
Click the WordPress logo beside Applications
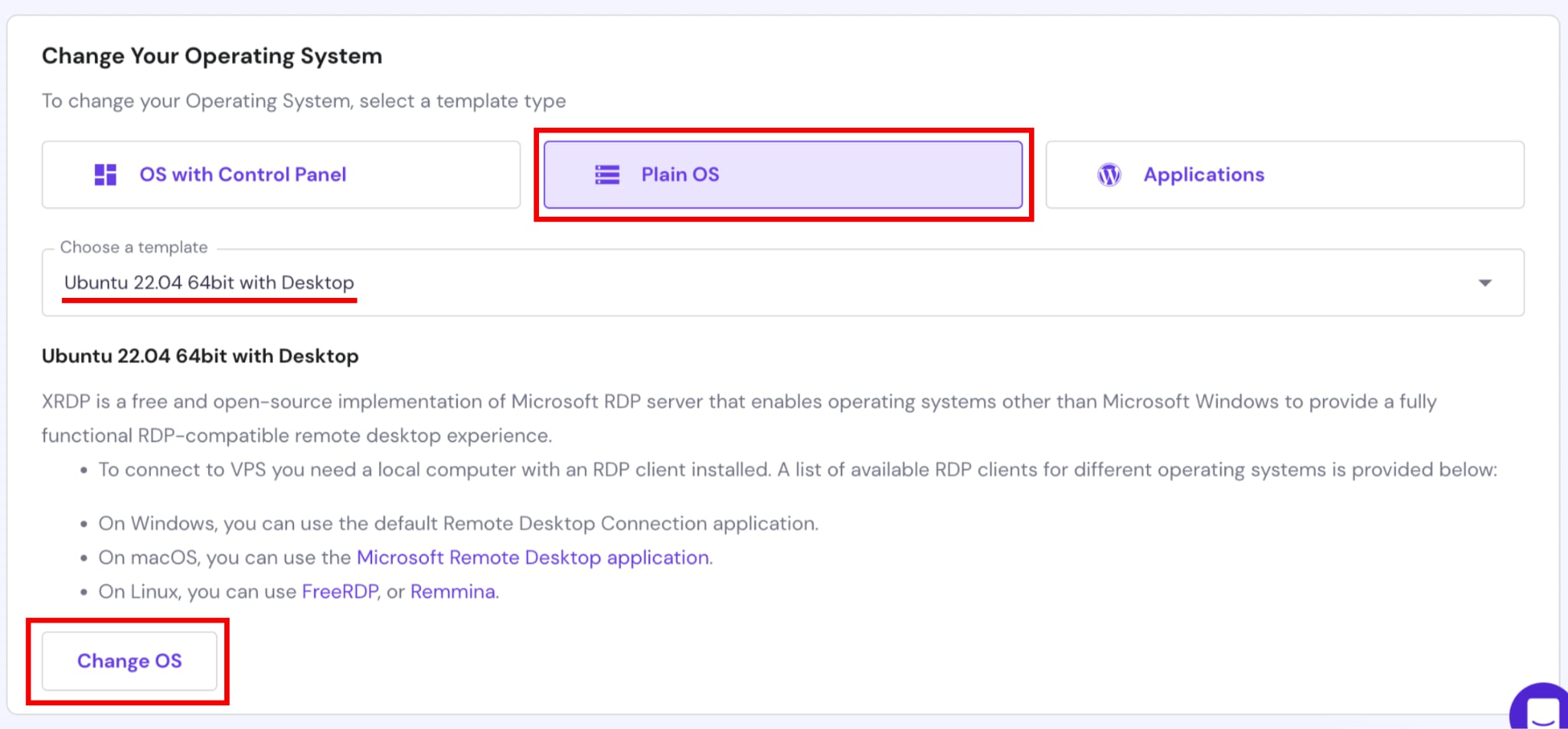(1109, 175)
